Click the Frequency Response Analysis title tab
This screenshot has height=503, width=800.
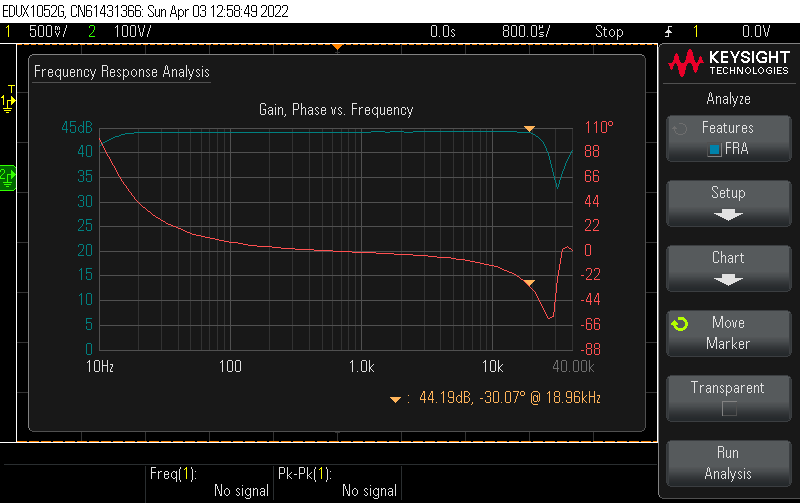pos(122,72)
